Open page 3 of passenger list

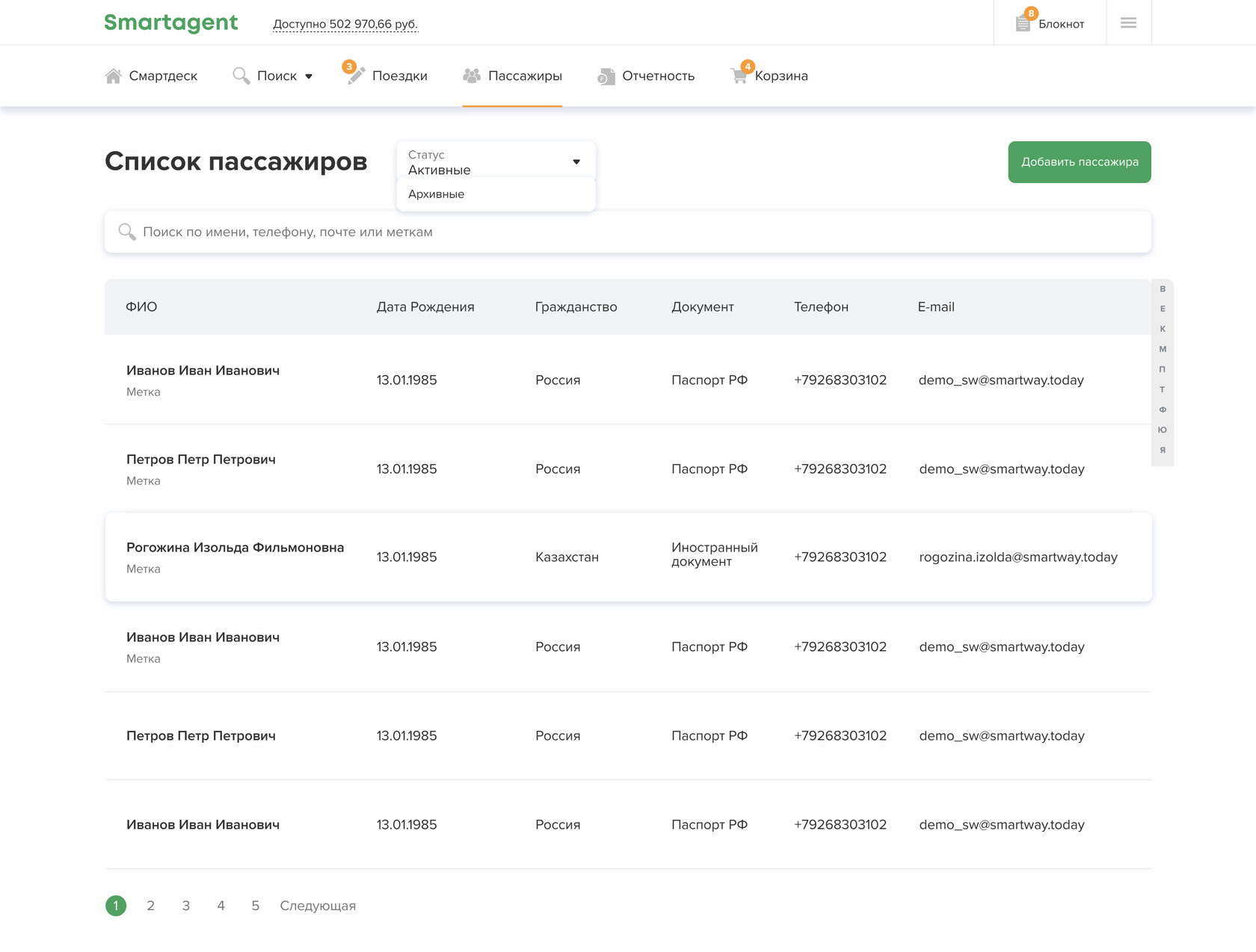tap(186, 906)
